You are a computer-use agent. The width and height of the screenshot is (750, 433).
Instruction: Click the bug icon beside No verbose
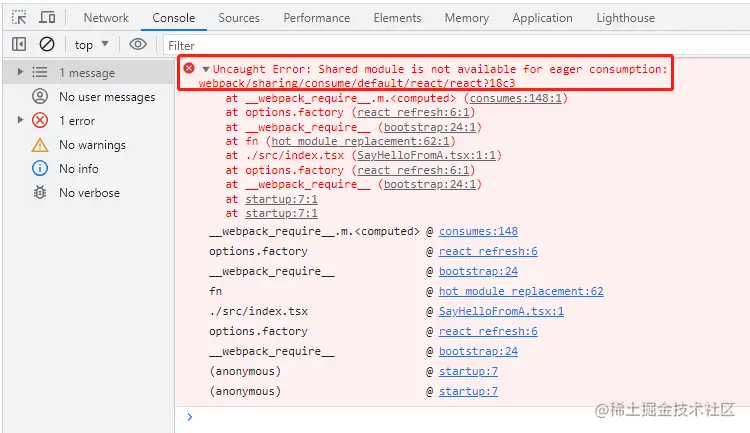(x=40, y=192)
